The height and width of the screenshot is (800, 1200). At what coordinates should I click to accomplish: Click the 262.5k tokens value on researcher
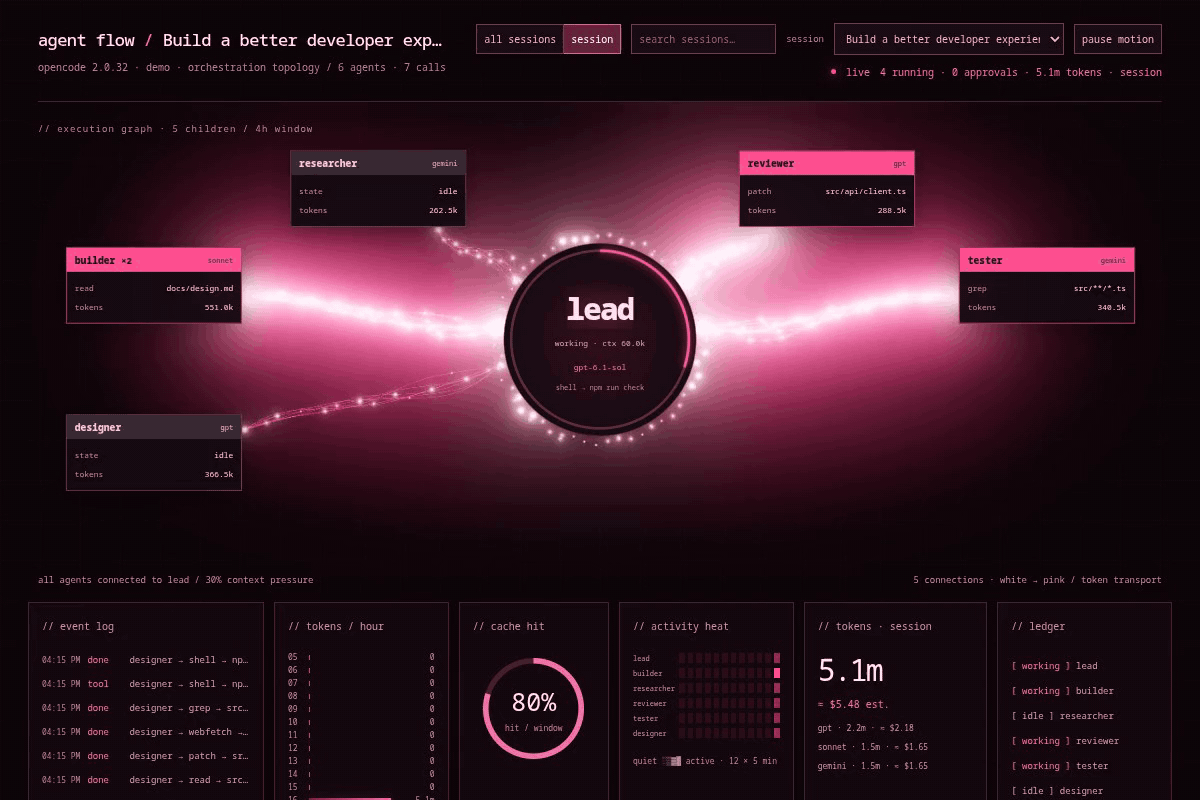point(443,210)
